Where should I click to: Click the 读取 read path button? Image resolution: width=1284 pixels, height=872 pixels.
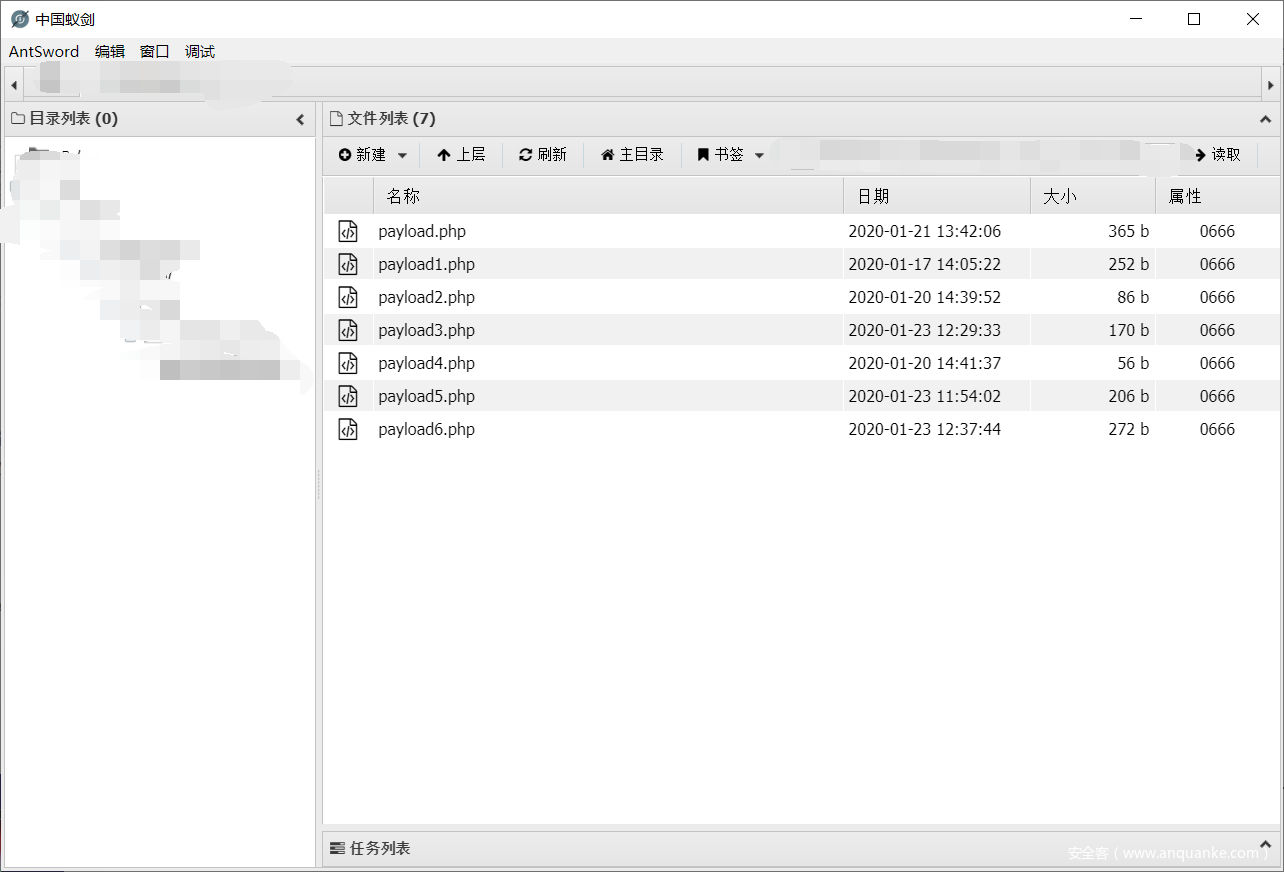tap(1217, 155)
